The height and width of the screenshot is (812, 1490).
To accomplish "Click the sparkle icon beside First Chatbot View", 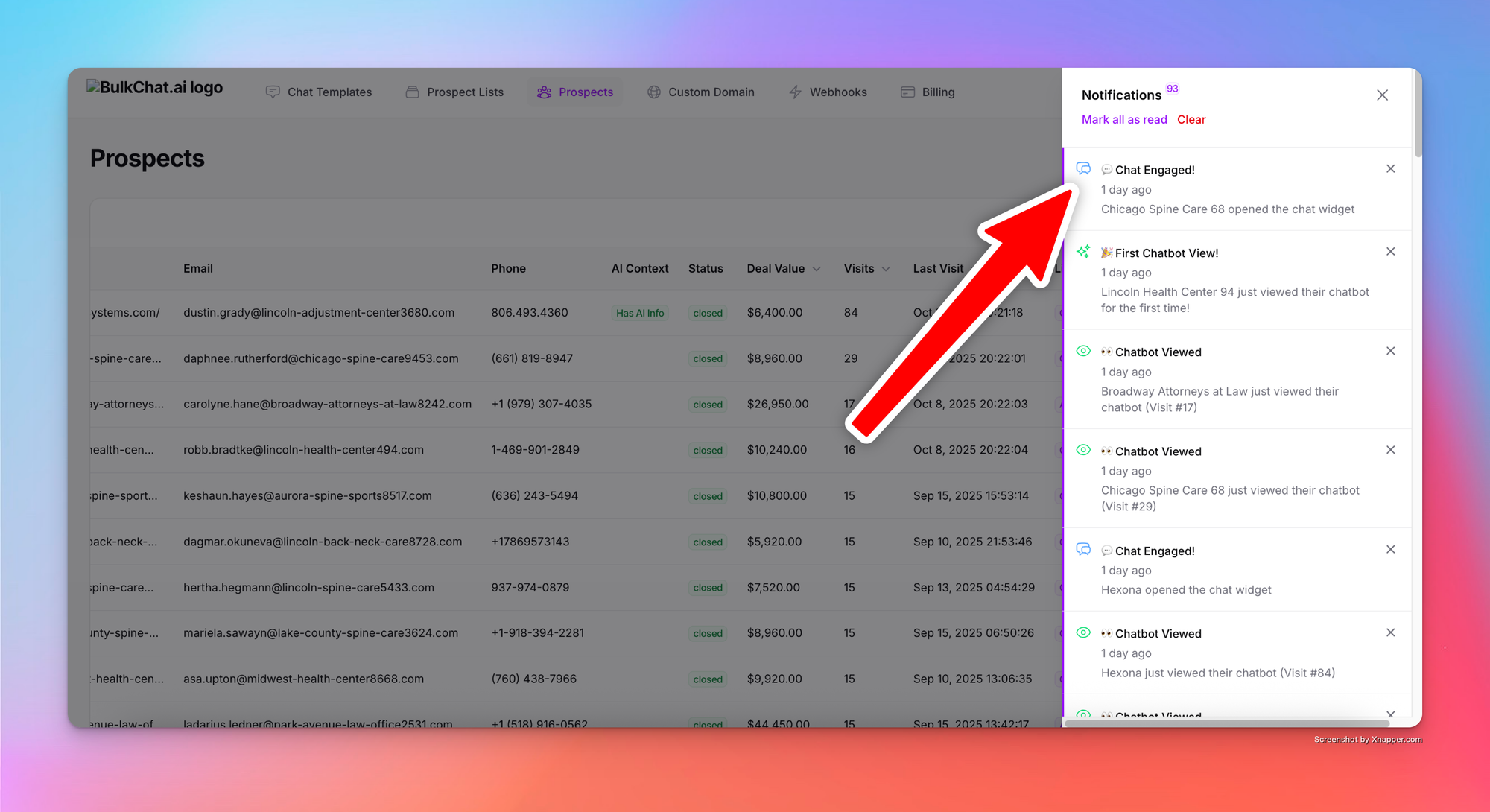I will coord(1083,252).
